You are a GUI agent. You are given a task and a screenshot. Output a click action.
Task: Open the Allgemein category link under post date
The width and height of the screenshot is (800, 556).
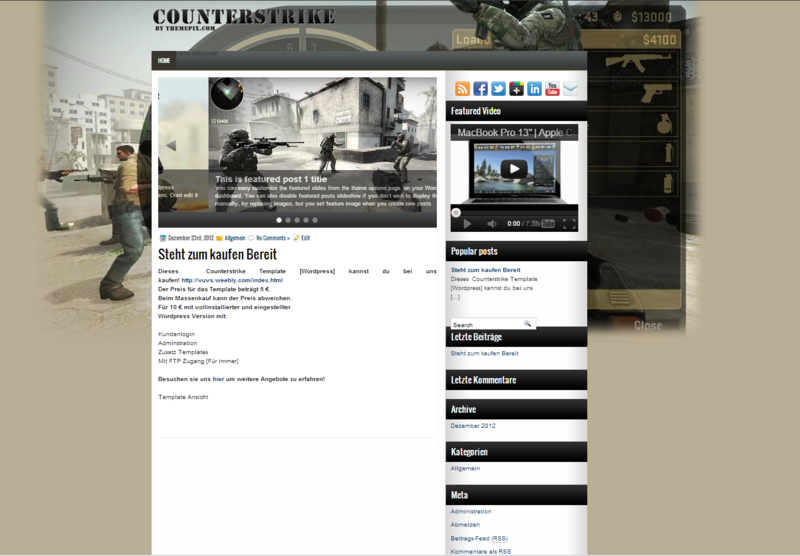coord(235,238)
